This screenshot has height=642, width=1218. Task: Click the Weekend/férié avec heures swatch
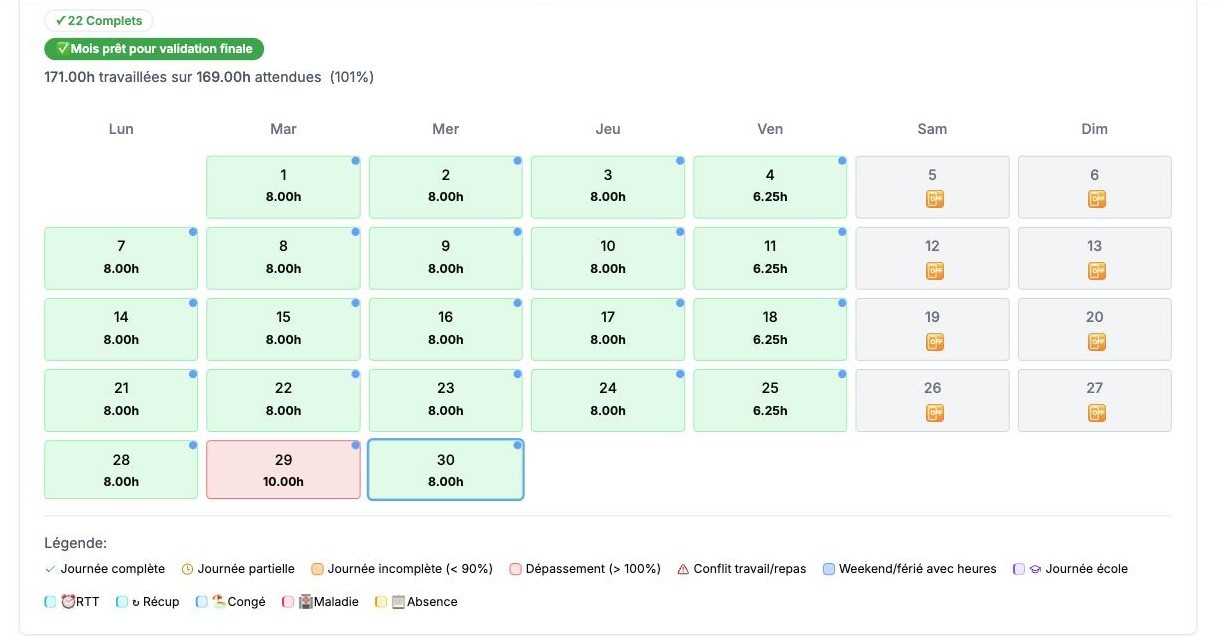click(x=829, y=569)
